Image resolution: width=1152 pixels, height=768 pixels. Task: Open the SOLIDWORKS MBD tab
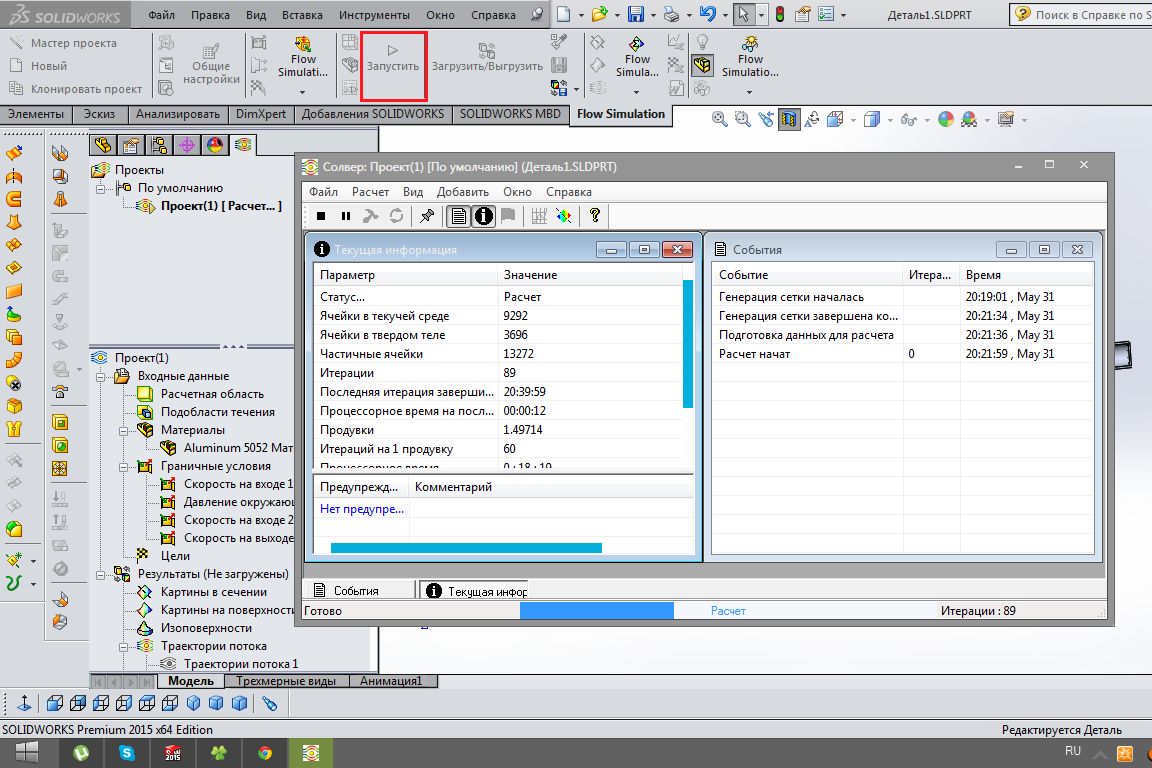pyautogui.click(x=510, y=114)
